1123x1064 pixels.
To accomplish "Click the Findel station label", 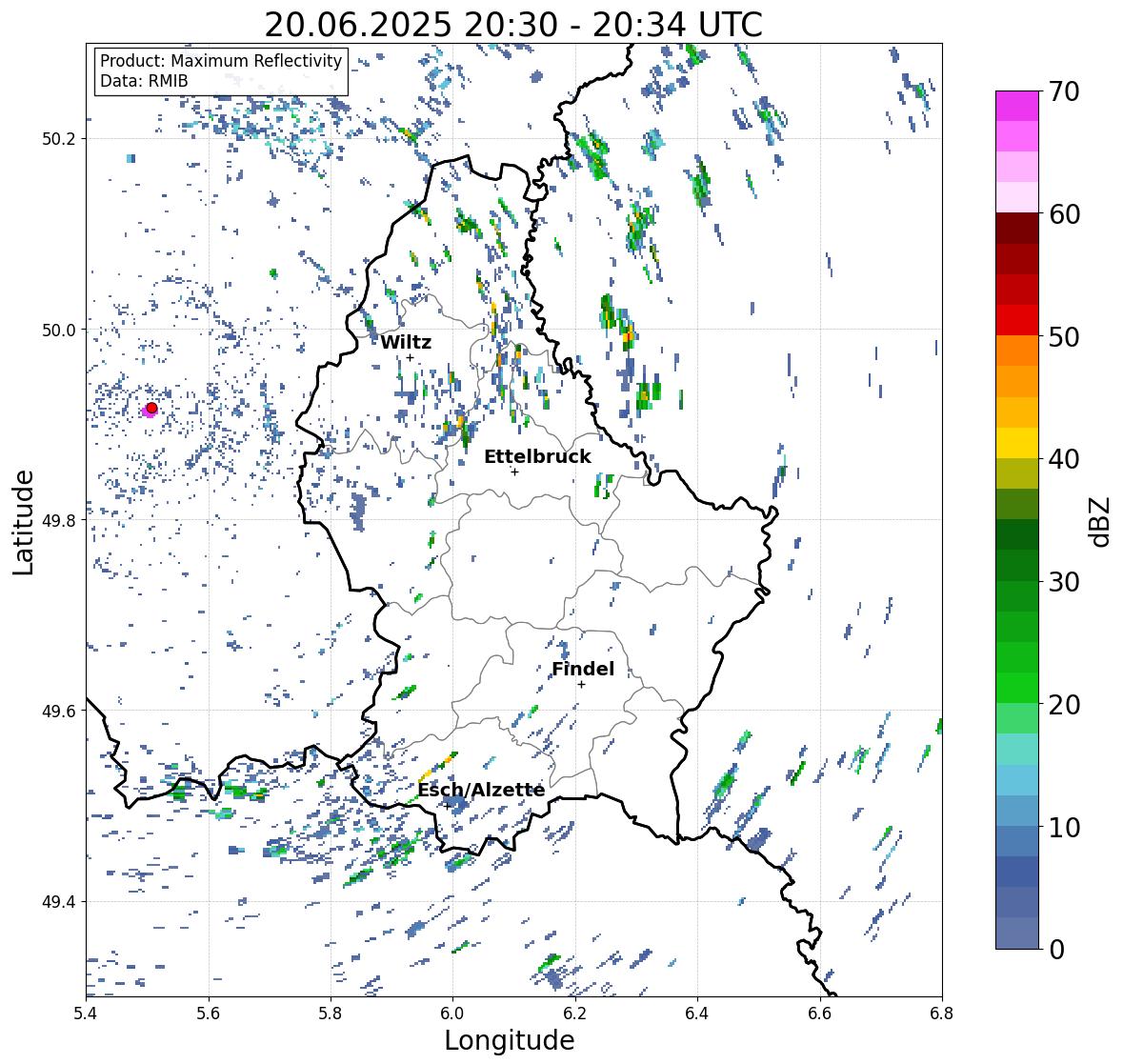I will coord(583,669).
